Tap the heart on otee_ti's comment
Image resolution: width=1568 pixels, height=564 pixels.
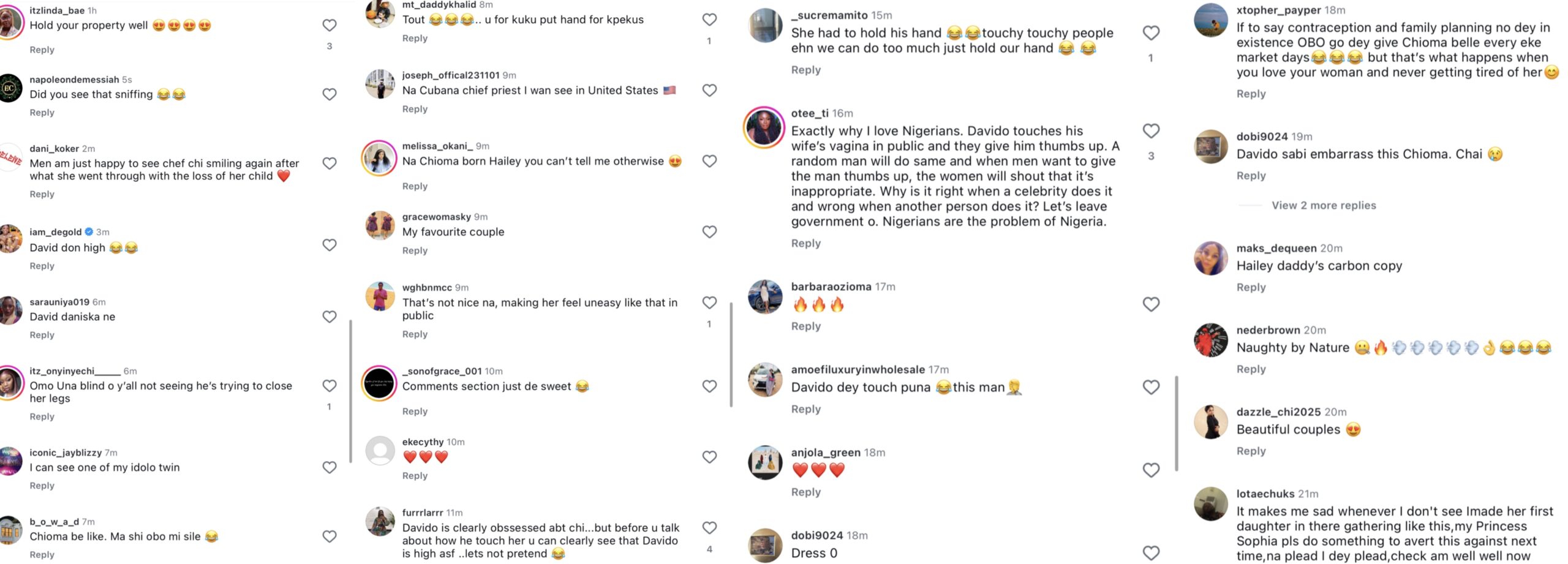pos(1151,131)
